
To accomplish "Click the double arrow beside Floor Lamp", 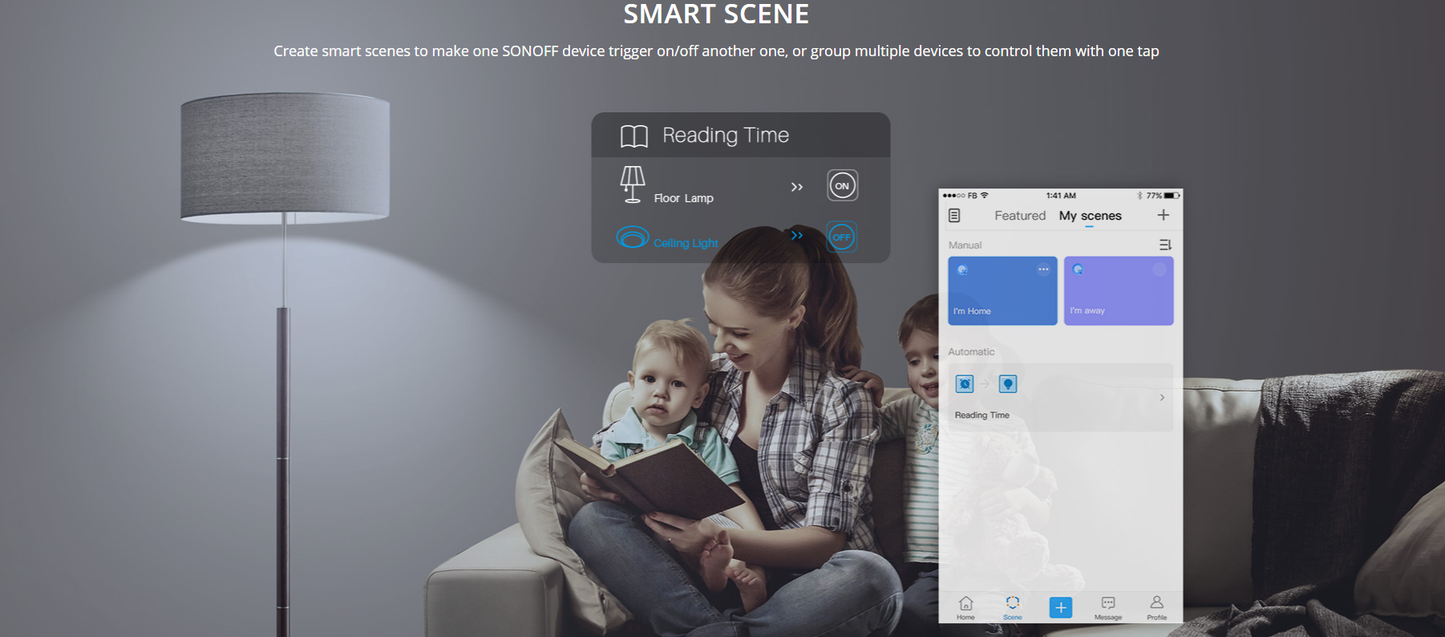I will pyautogui.click(x=797, y=187).
